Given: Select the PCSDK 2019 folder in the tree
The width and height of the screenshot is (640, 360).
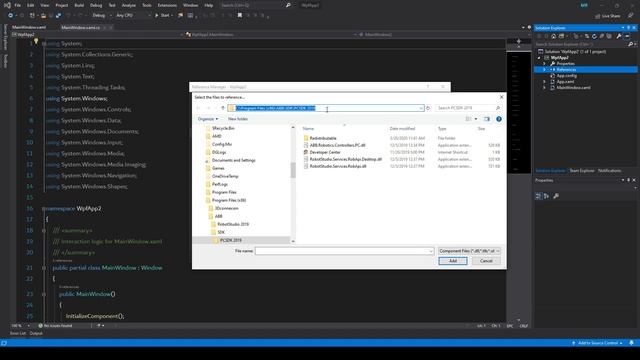Looking at the screenshot, I should (x=230, y=240).
